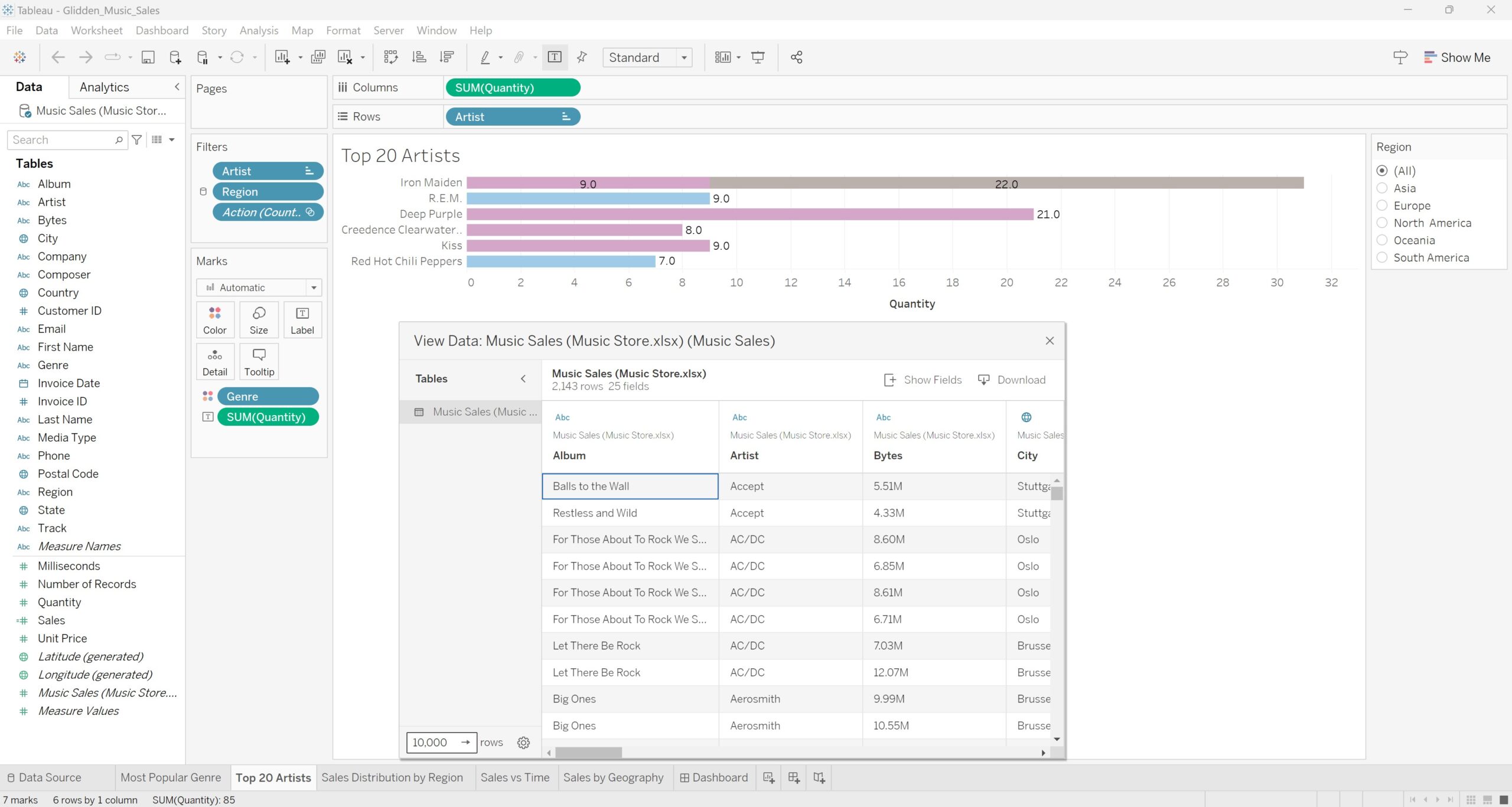Click the Show Fields icon in View Data
The image size is (1512, 807).
click(x=889, y=379)
